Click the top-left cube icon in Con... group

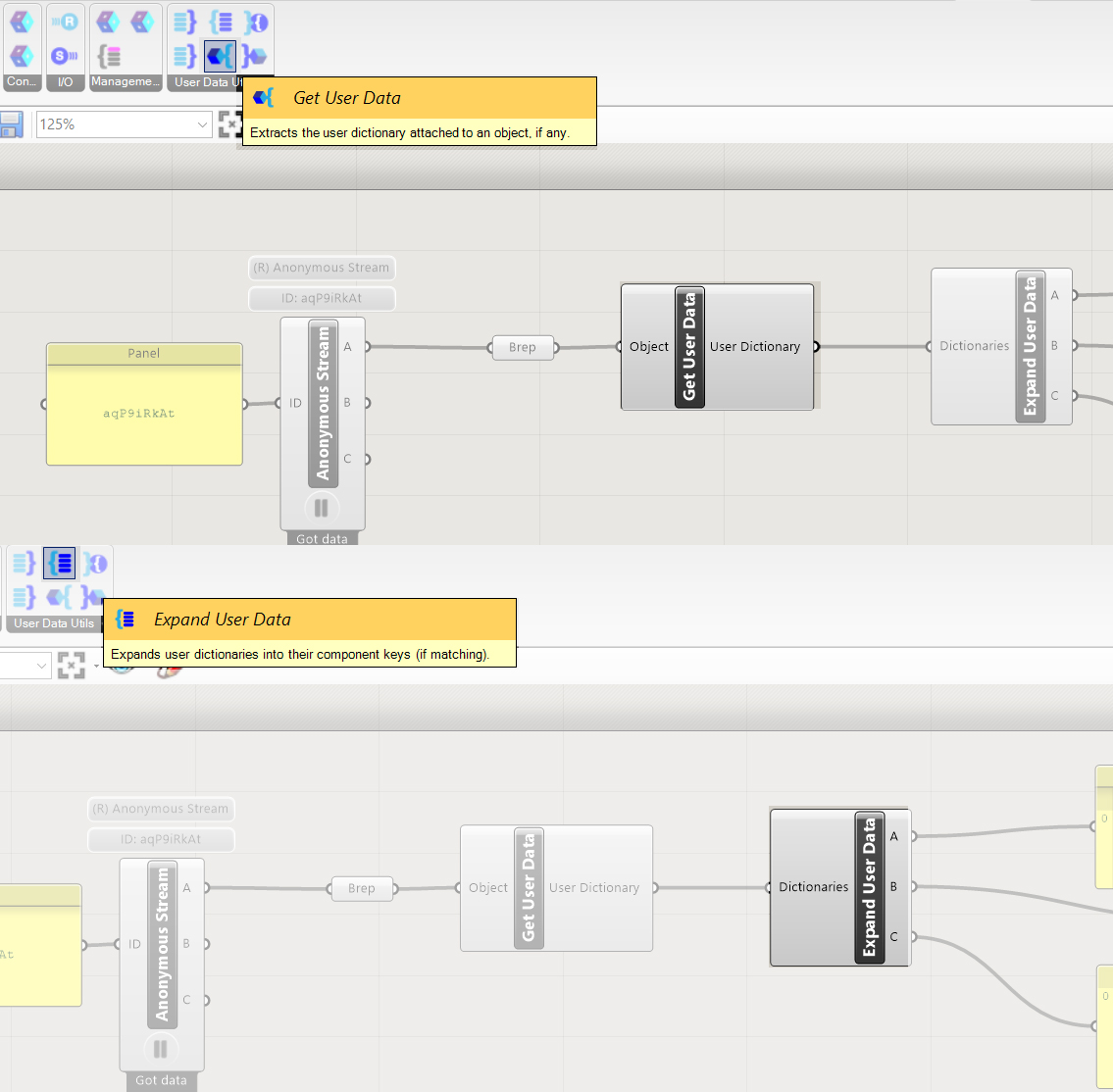click(22, 22)
